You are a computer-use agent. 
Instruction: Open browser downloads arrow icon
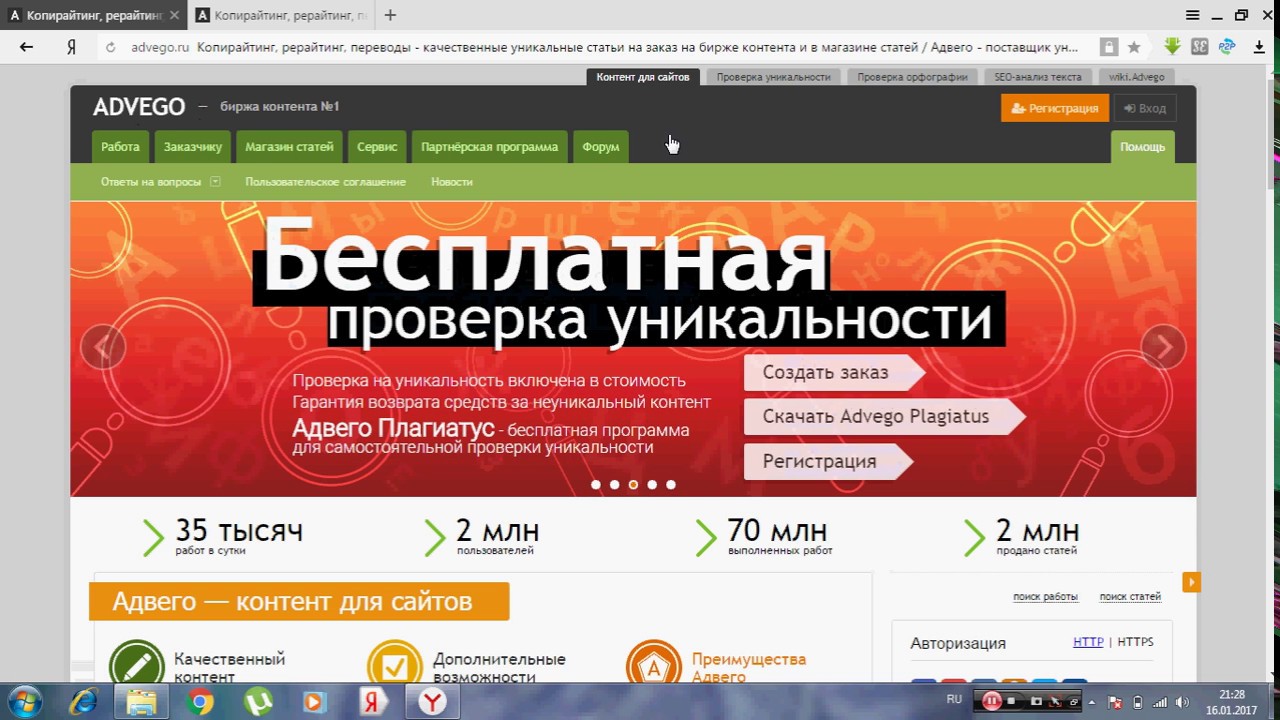pyautogui.click(x=1258, y=47)
